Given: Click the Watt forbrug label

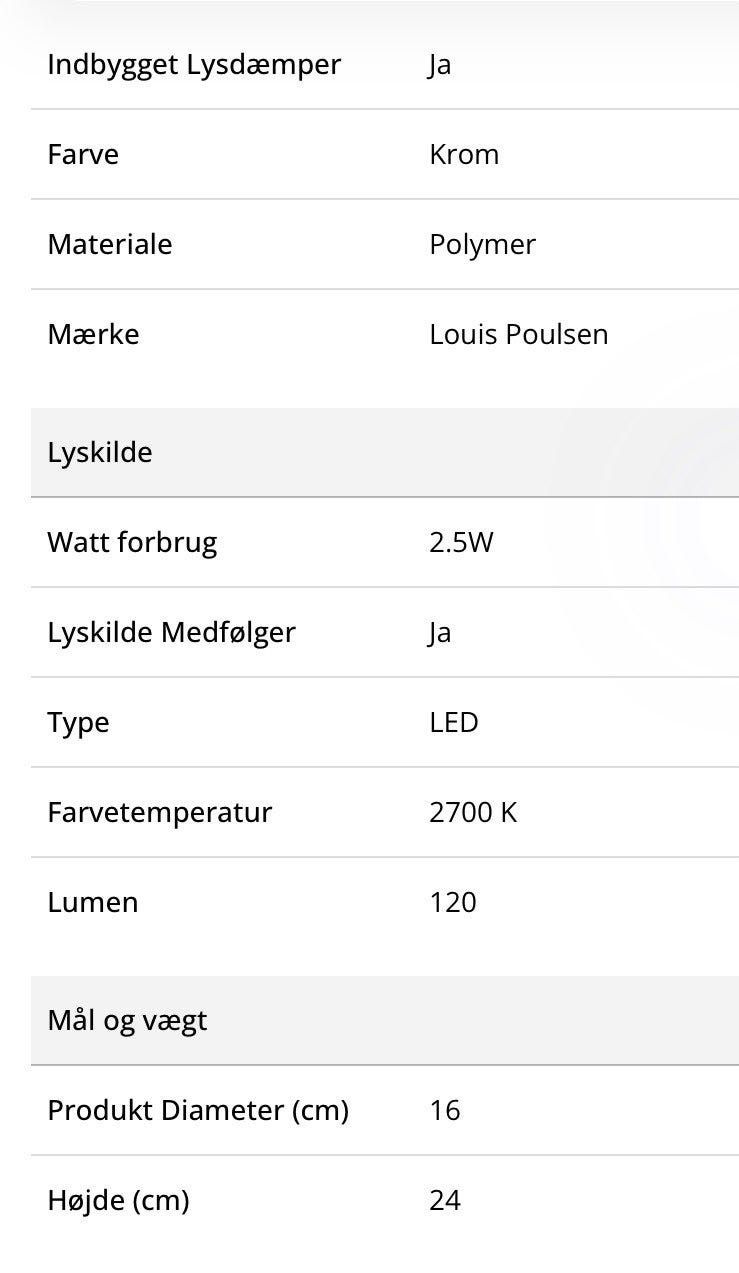Looking at the screenshot, I should tap(132, 543).
